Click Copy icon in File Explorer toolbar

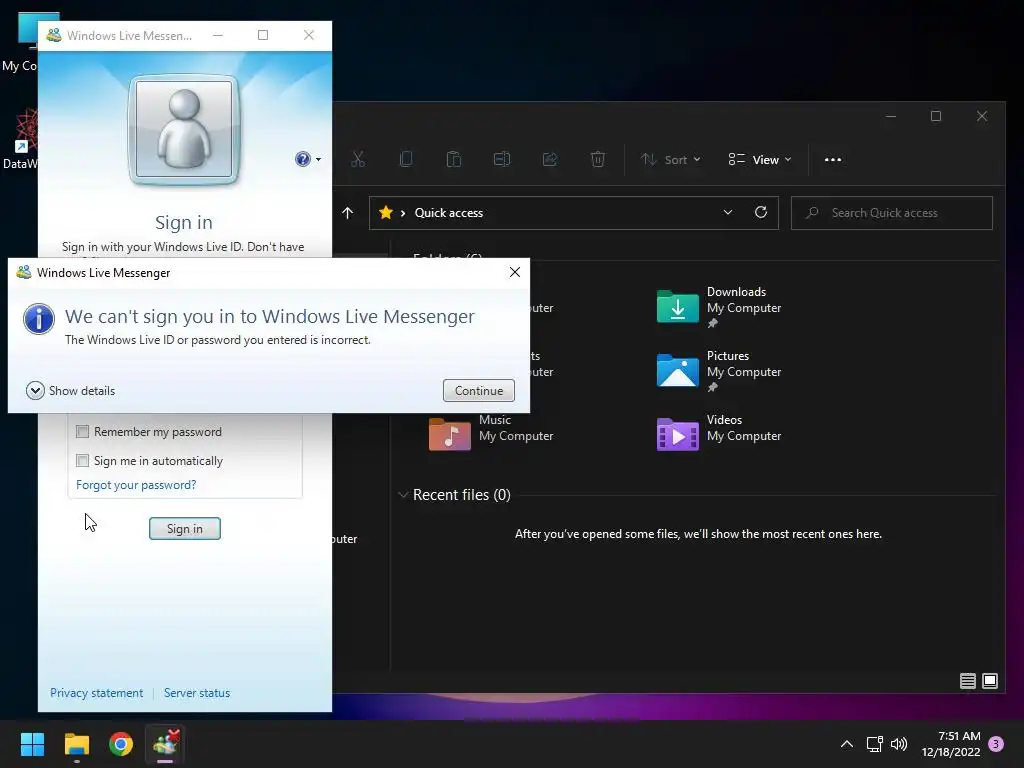pos(406,159)
